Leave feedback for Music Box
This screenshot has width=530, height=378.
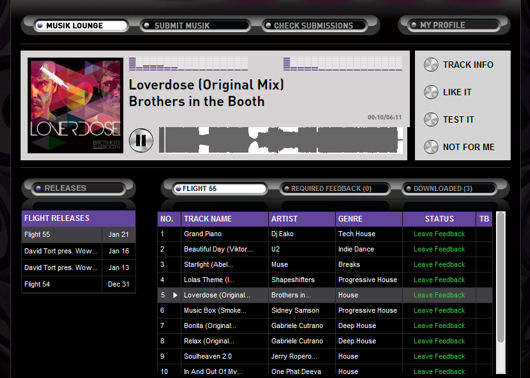(x=439, y=310)
